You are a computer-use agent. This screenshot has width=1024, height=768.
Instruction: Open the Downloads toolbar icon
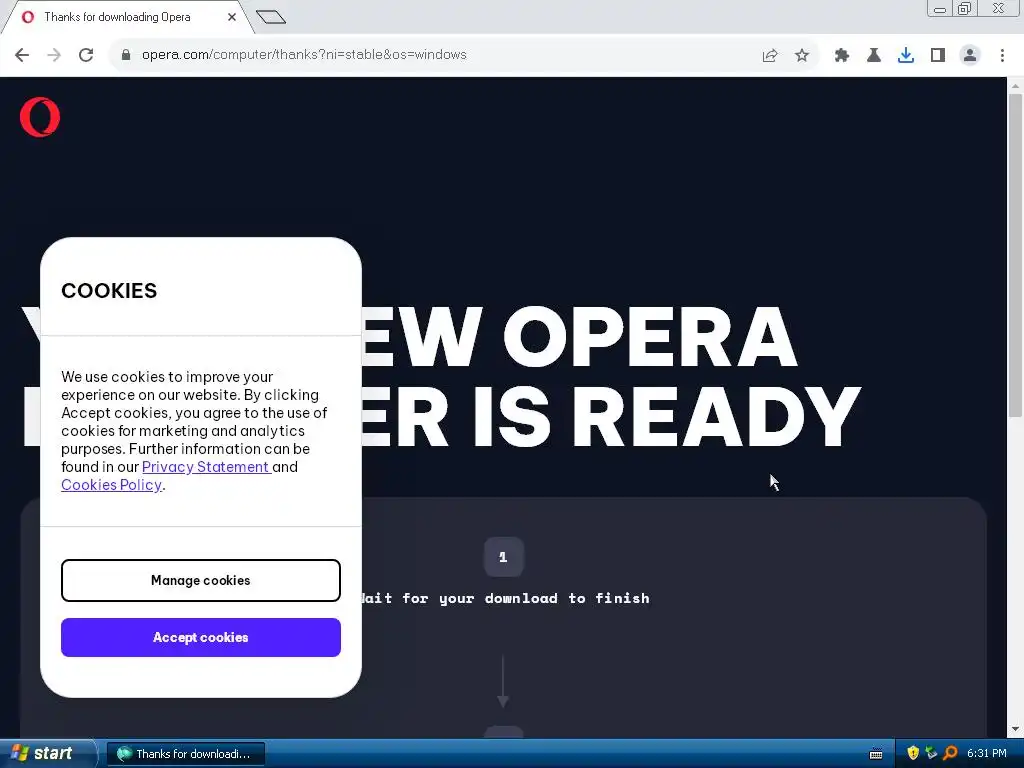(x=906, y=56)
